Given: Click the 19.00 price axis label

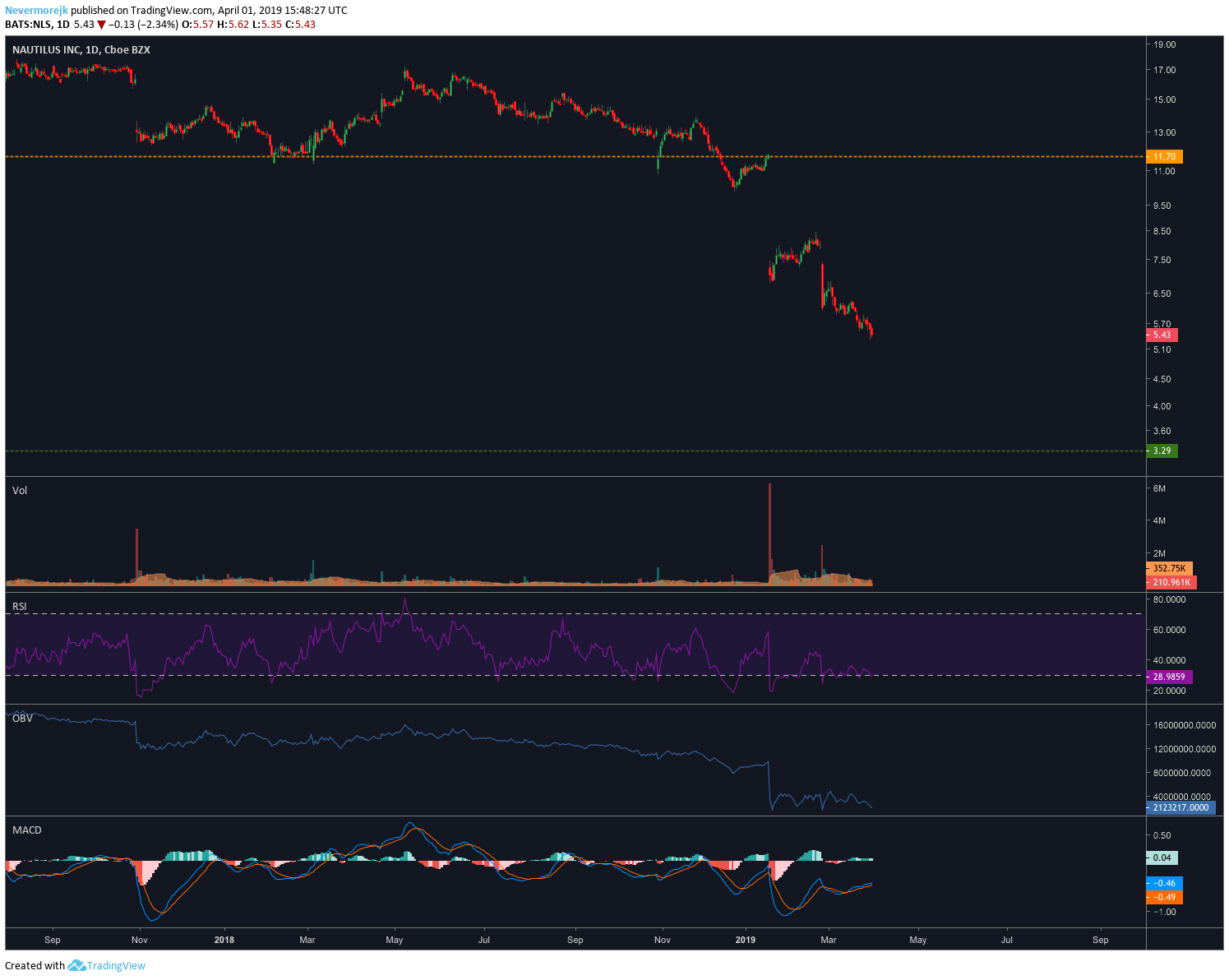Looking at the screenshot, I should pos(1165,44).
